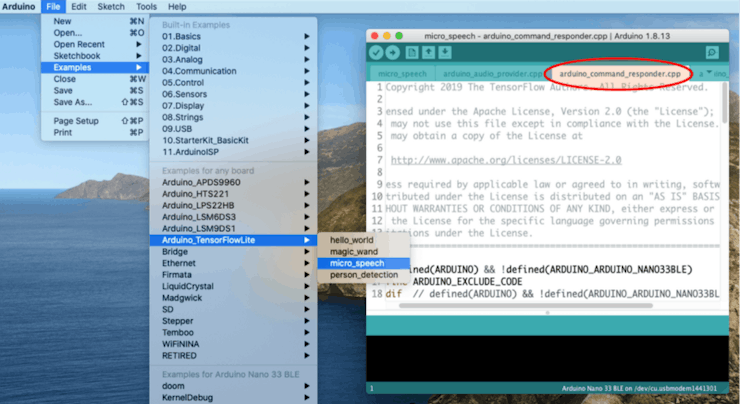Select arduino_command_responder.cpp tab
Viewport: 740px width, 404px height.
coord(620,74)
